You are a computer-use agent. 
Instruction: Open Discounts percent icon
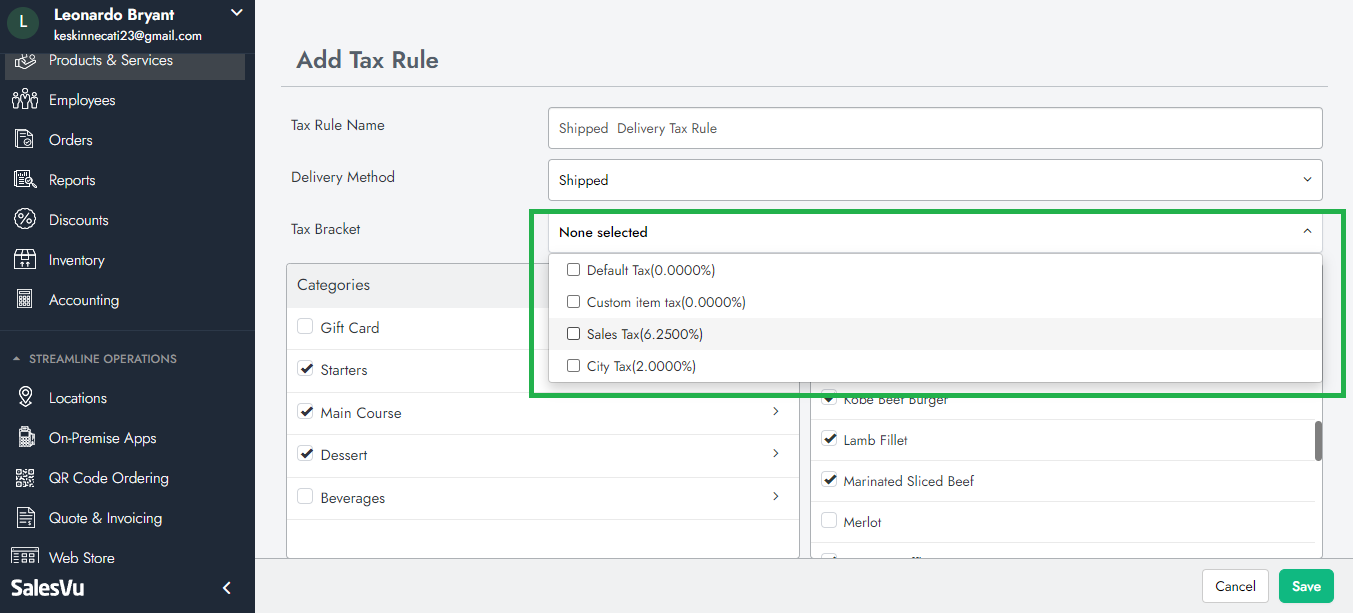pyautogui.click(x=25, y=220)
